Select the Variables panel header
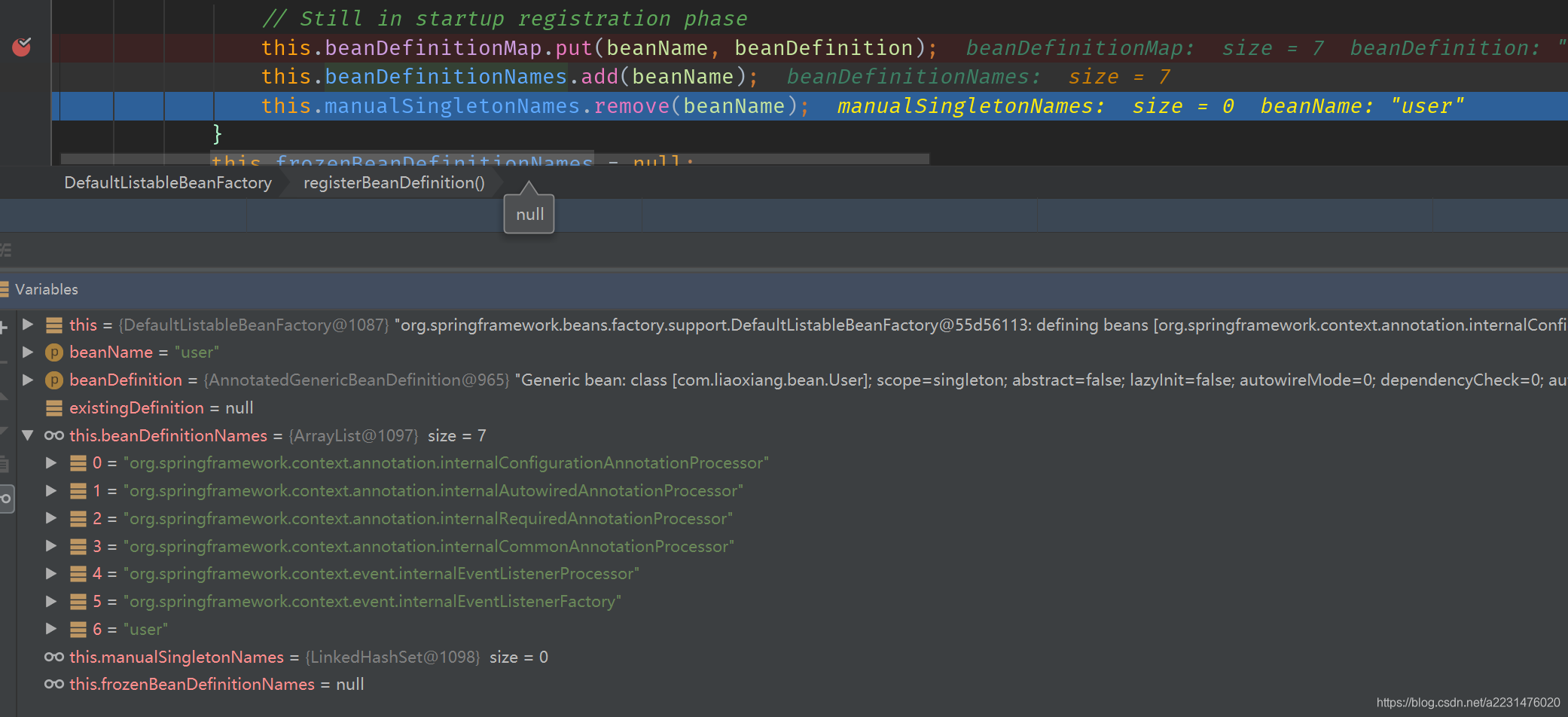1568x717 pixels. coord(784,289)
